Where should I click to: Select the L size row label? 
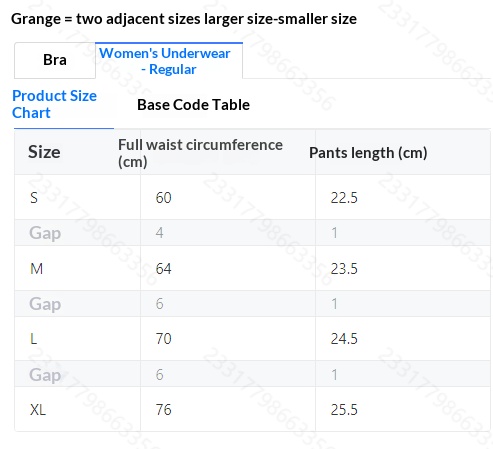click(x=33, y=339)
